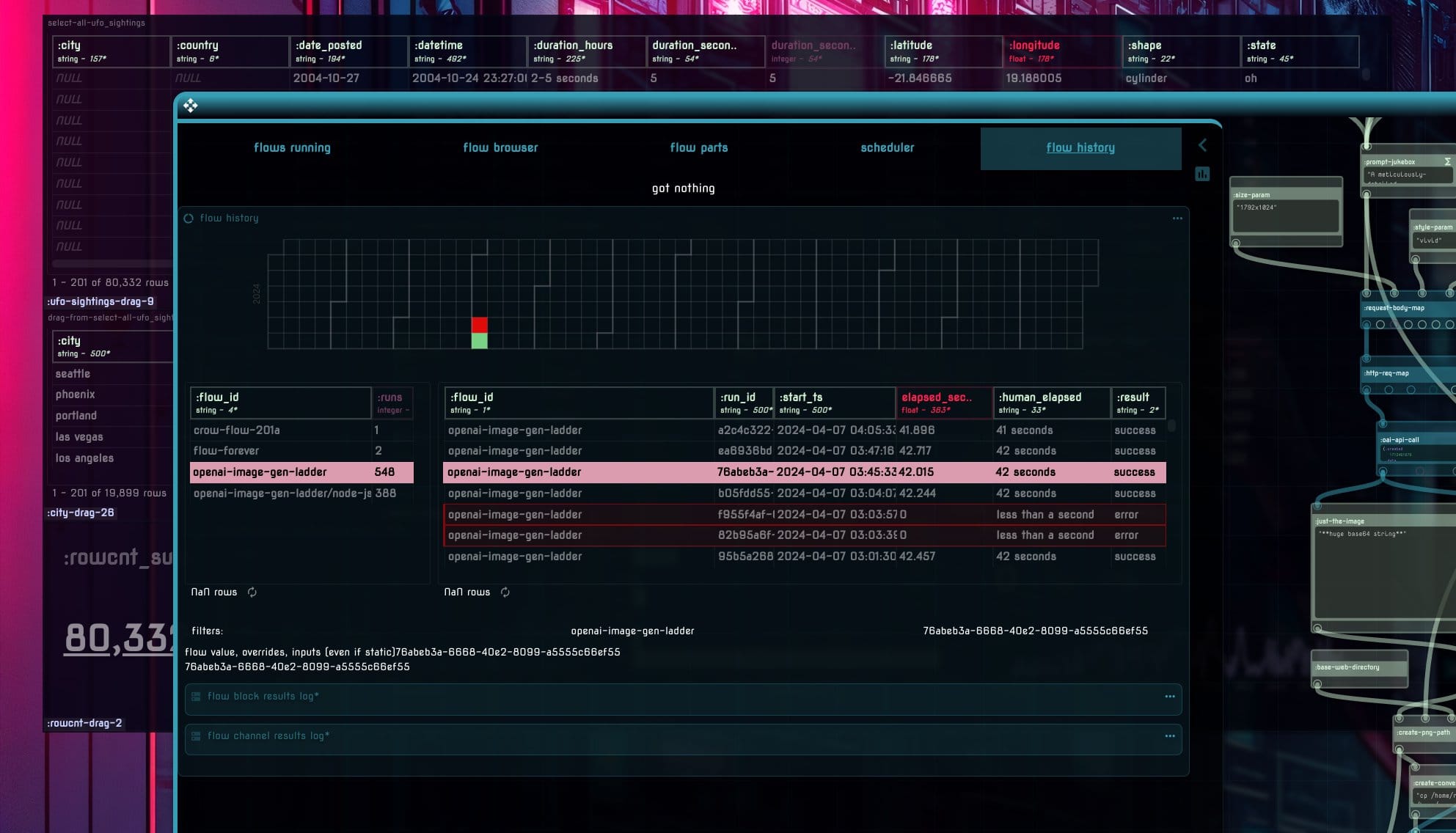Select the run ea6936bd row
The image size is (1456, 833).
pos(805,451)
